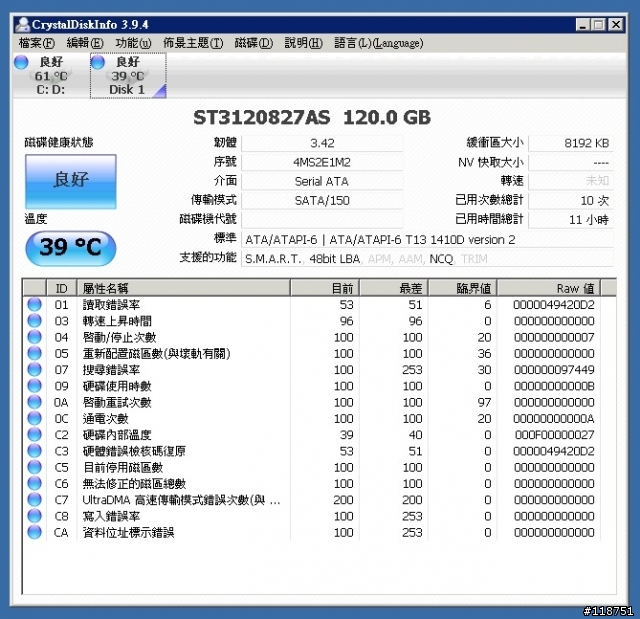Click status orb for ID C7 UltraDMA row
Viewport: 640px width, 619px height.
(x=35, y=500)
